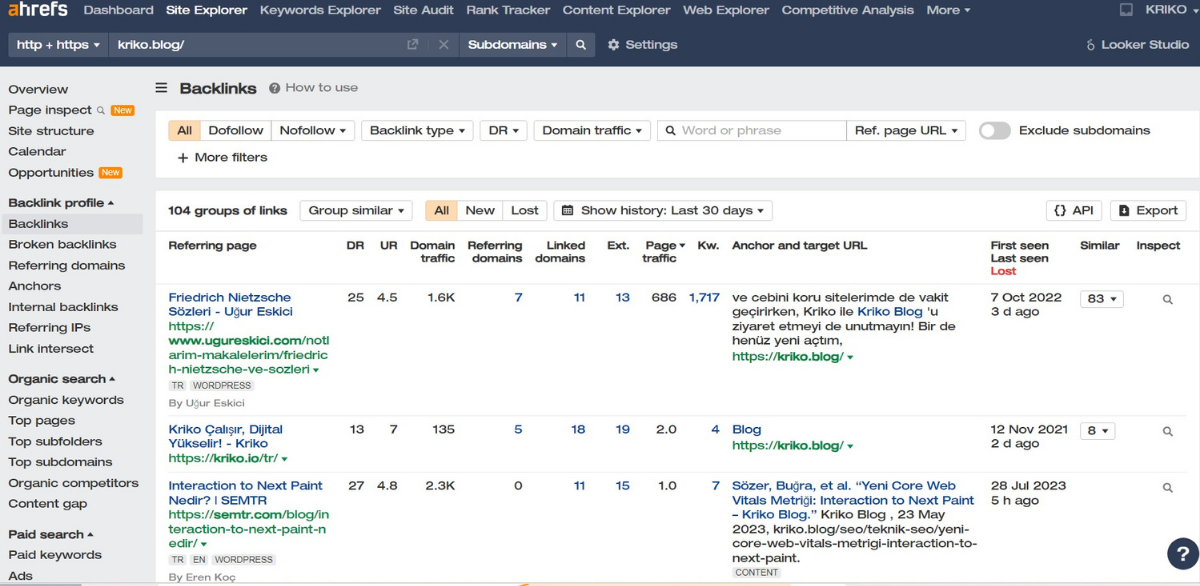Expand the Group similar dropdown
Viewport: 1200px width, 586px height.
[356, 210]
